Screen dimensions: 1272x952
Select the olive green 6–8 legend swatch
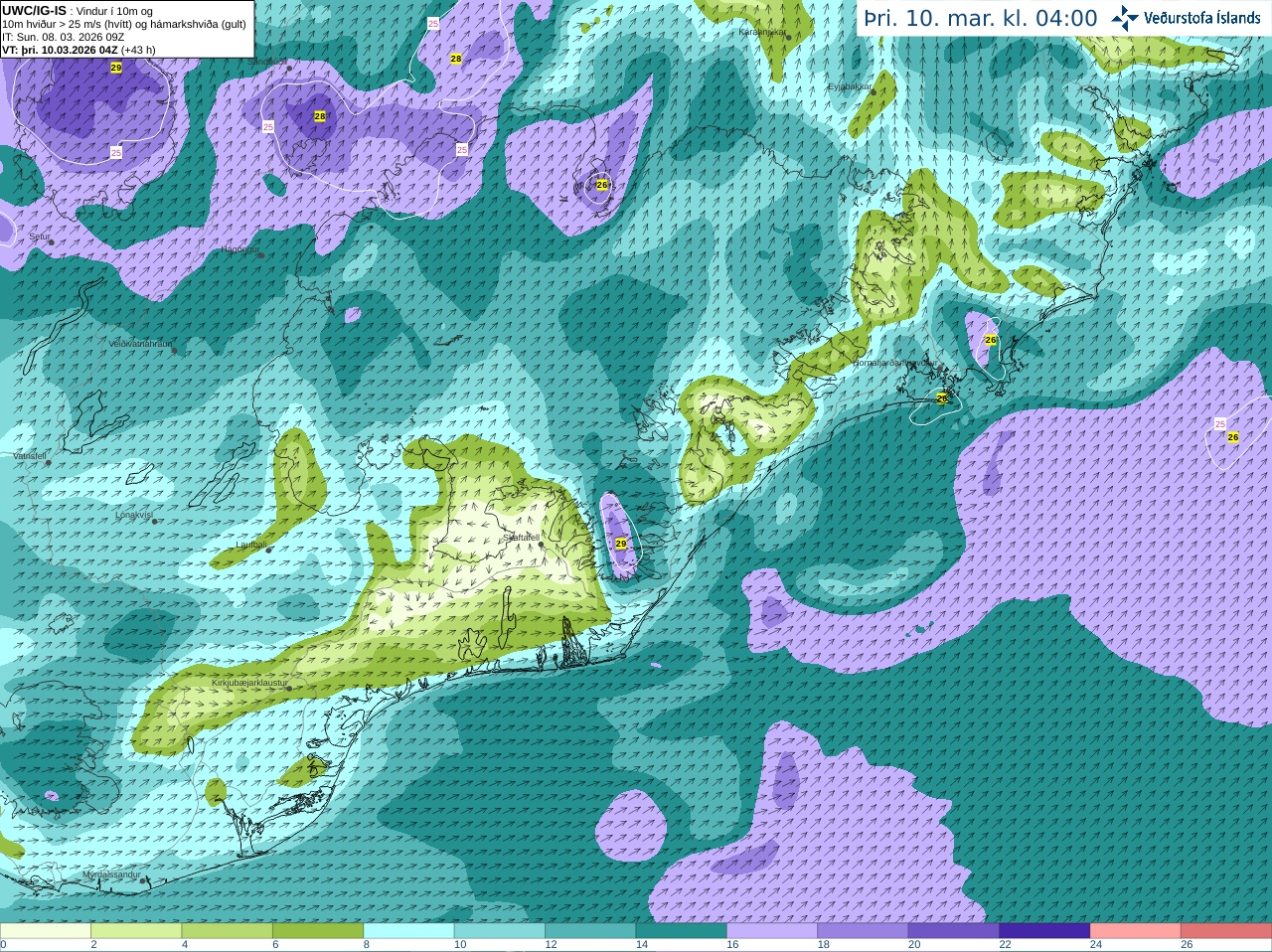pos(318,931)
